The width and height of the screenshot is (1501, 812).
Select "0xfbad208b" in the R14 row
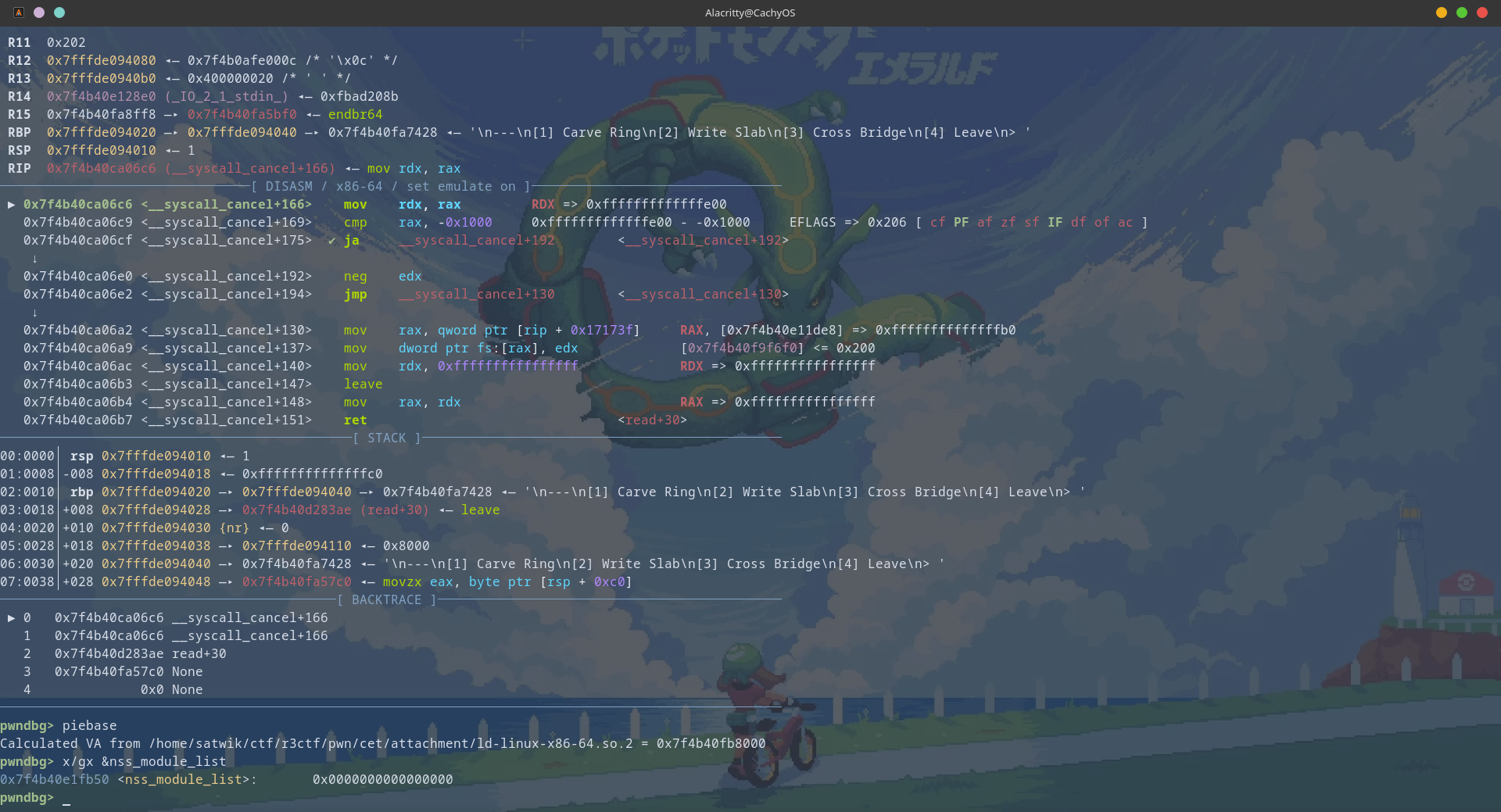(x=360, y=96)
